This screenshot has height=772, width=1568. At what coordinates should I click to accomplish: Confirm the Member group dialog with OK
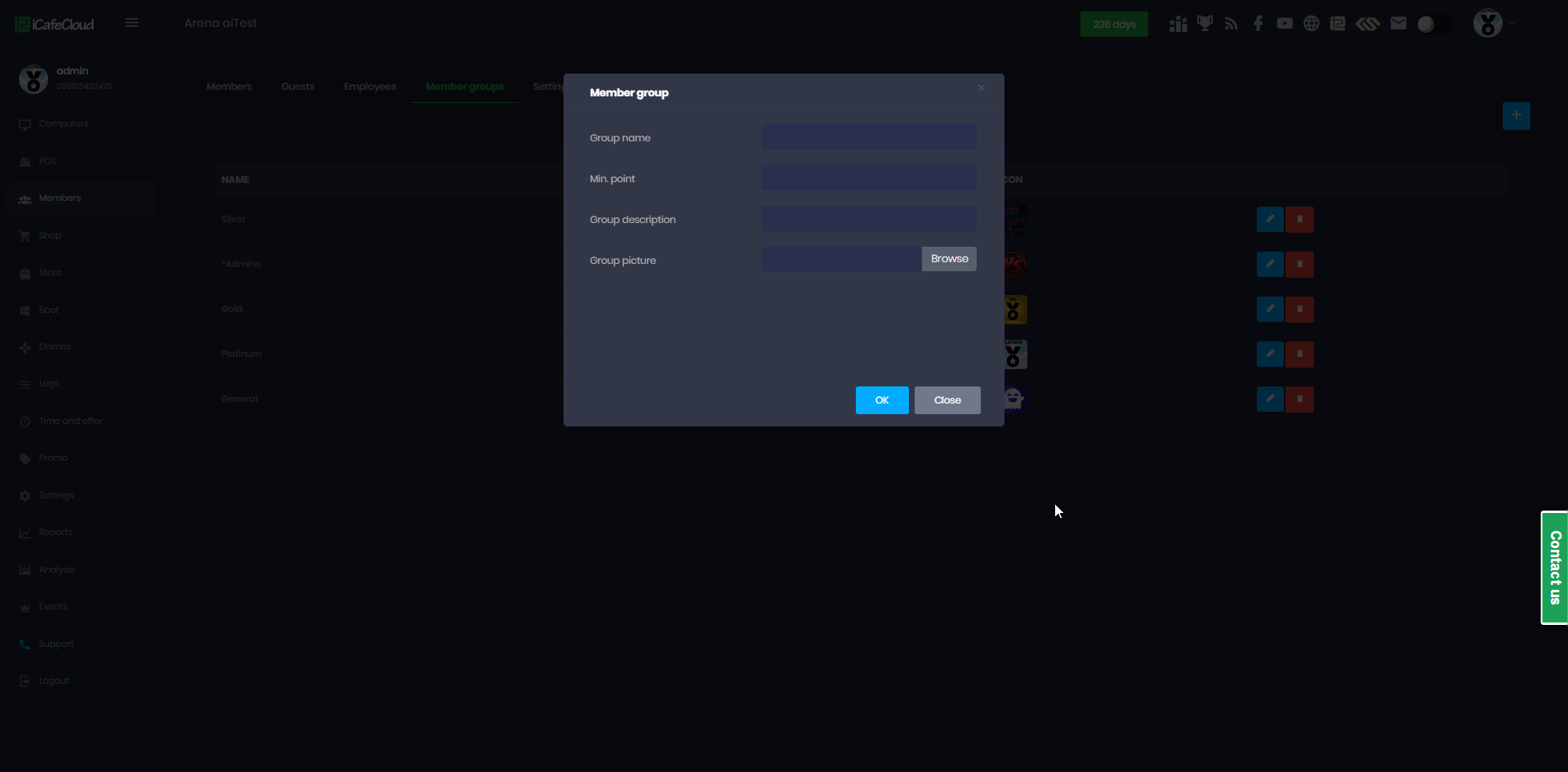coord(882,400)
